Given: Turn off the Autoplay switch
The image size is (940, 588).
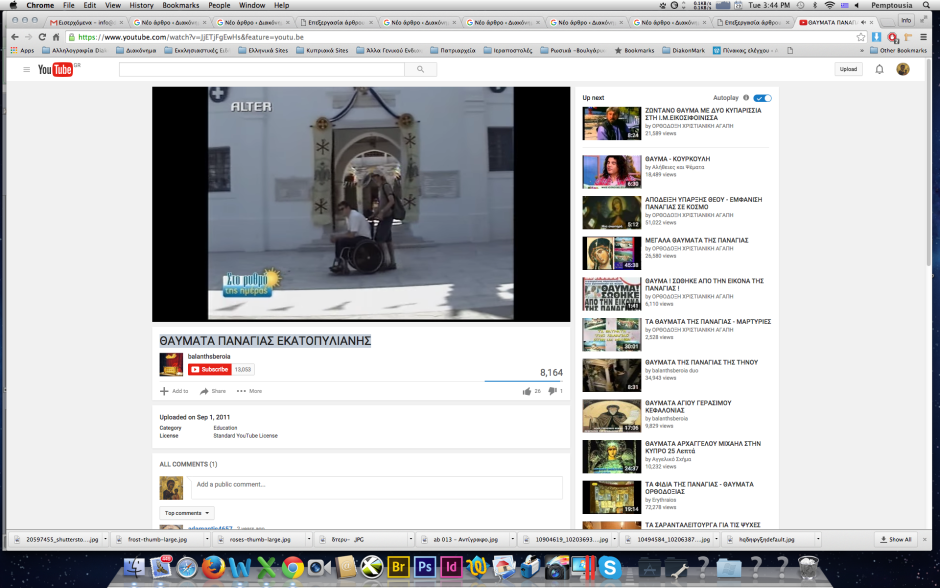Looking at the screenshot, I should (x=762, y=98).
